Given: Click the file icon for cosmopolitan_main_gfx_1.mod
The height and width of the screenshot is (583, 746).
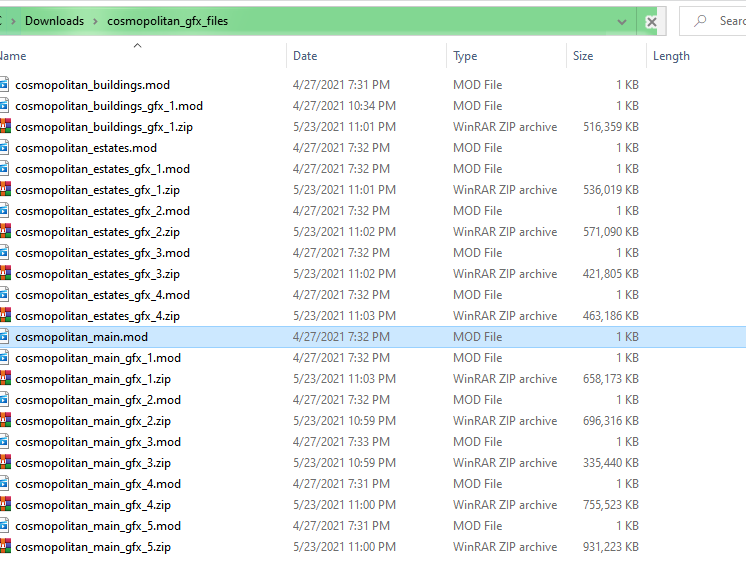Looking at the screenshot, I should coord(4,358).
